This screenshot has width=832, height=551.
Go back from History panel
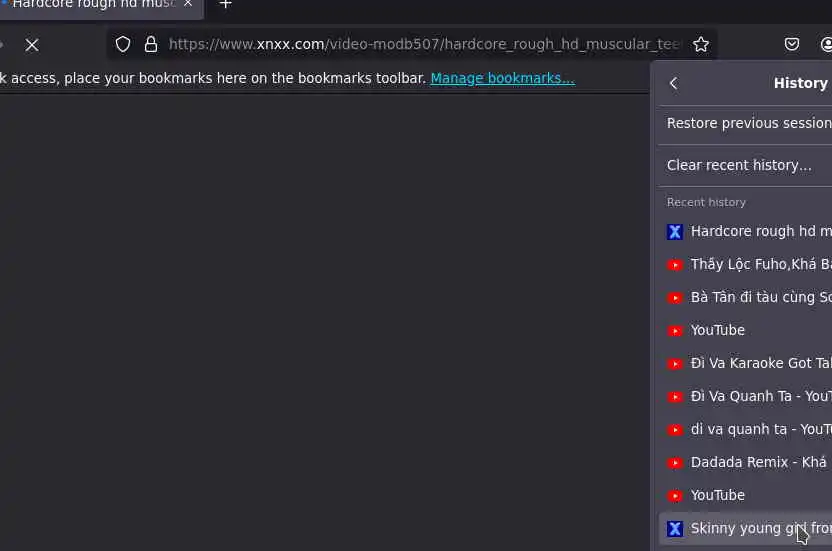pos(673,83)
